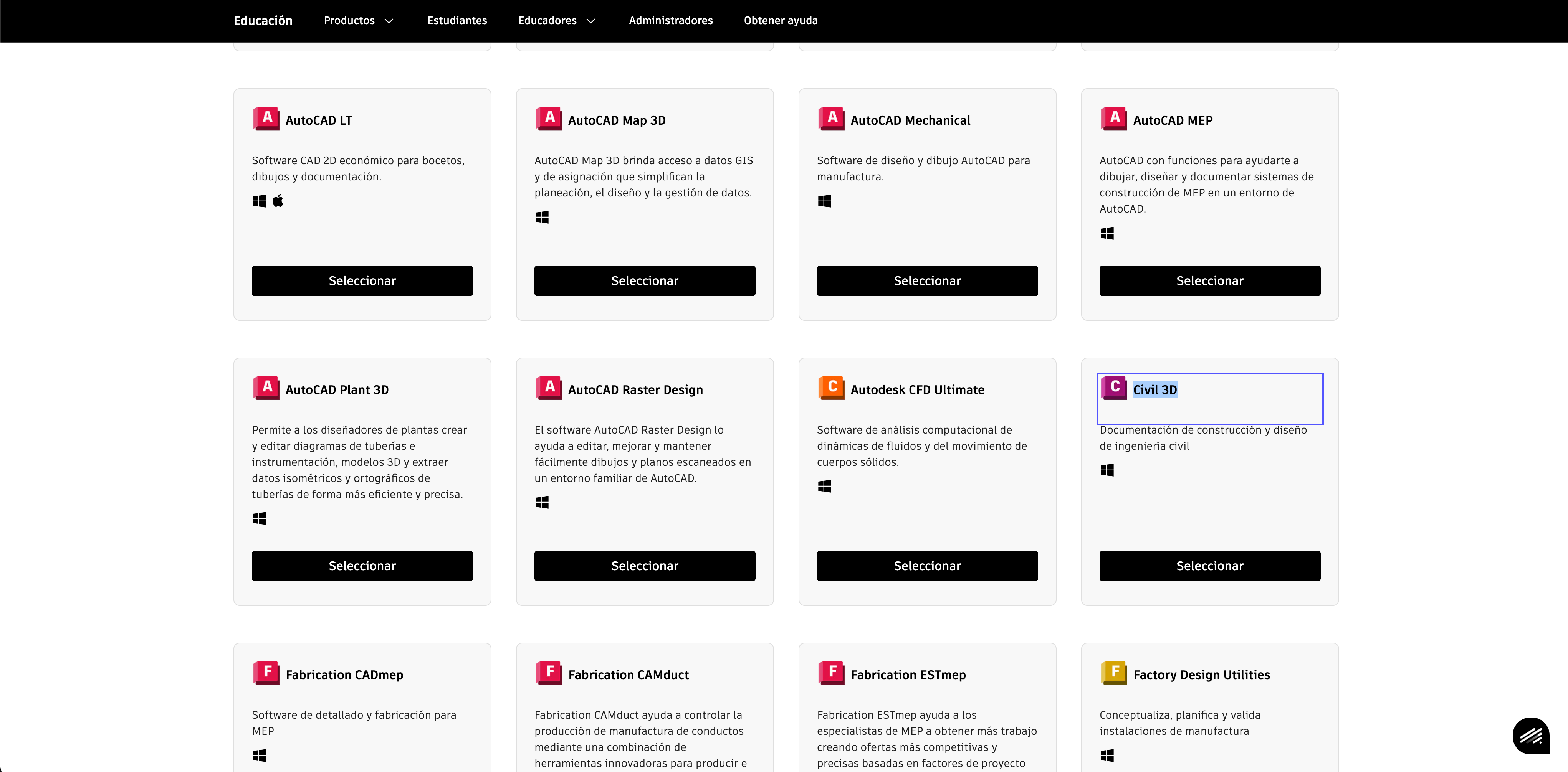Click the AutoCAD Mechanical title text

click(x=910, y=120)
